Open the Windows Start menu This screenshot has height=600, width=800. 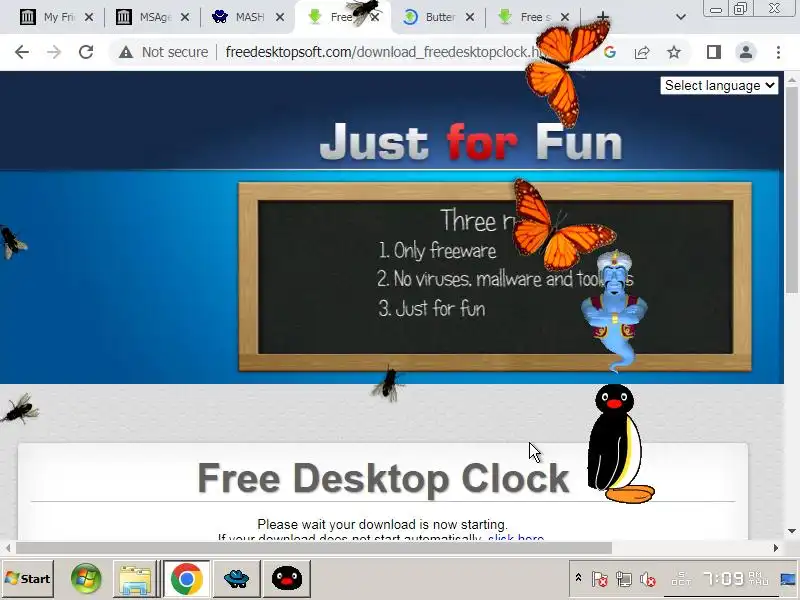[28, 579]
